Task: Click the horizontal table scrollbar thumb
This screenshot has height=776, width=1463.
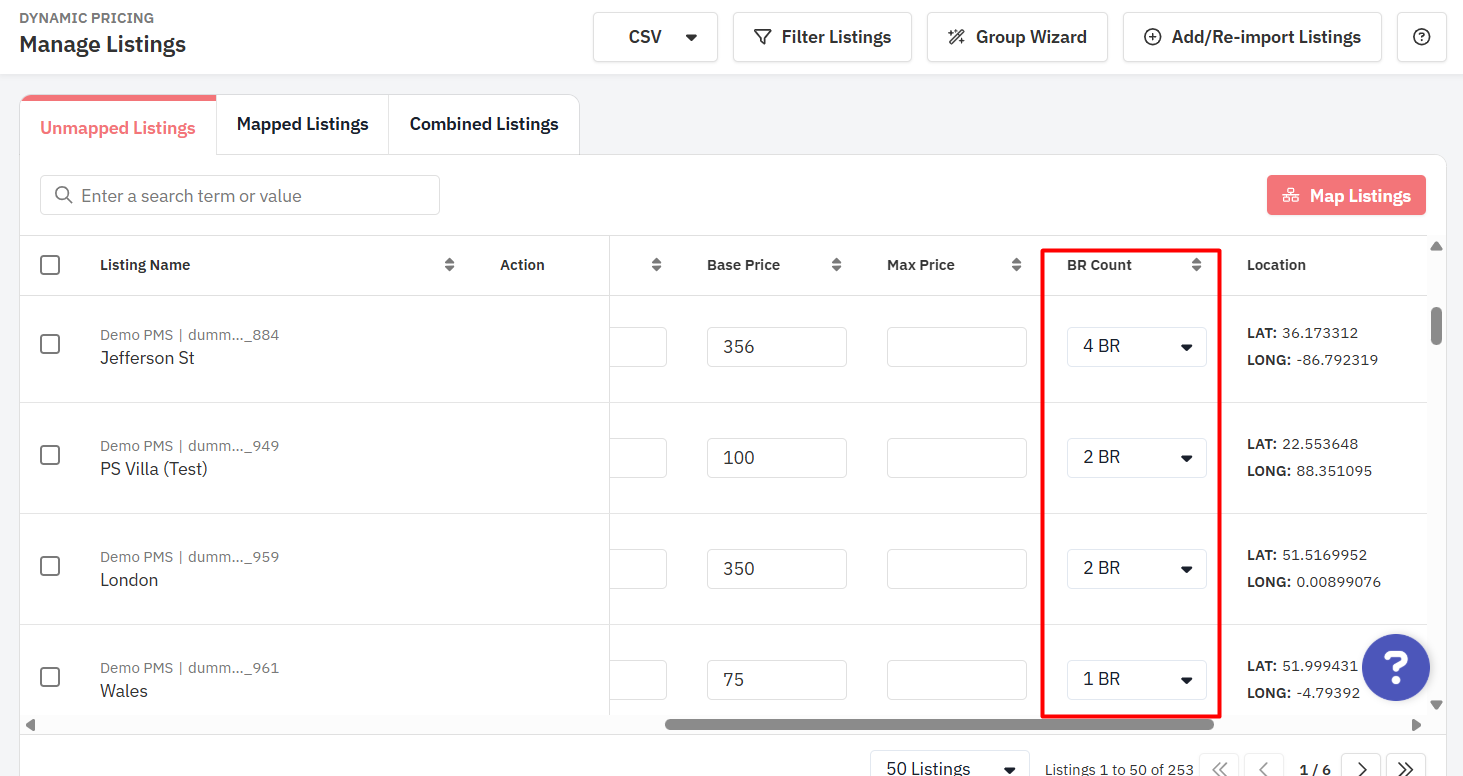Action: point(939,724)
